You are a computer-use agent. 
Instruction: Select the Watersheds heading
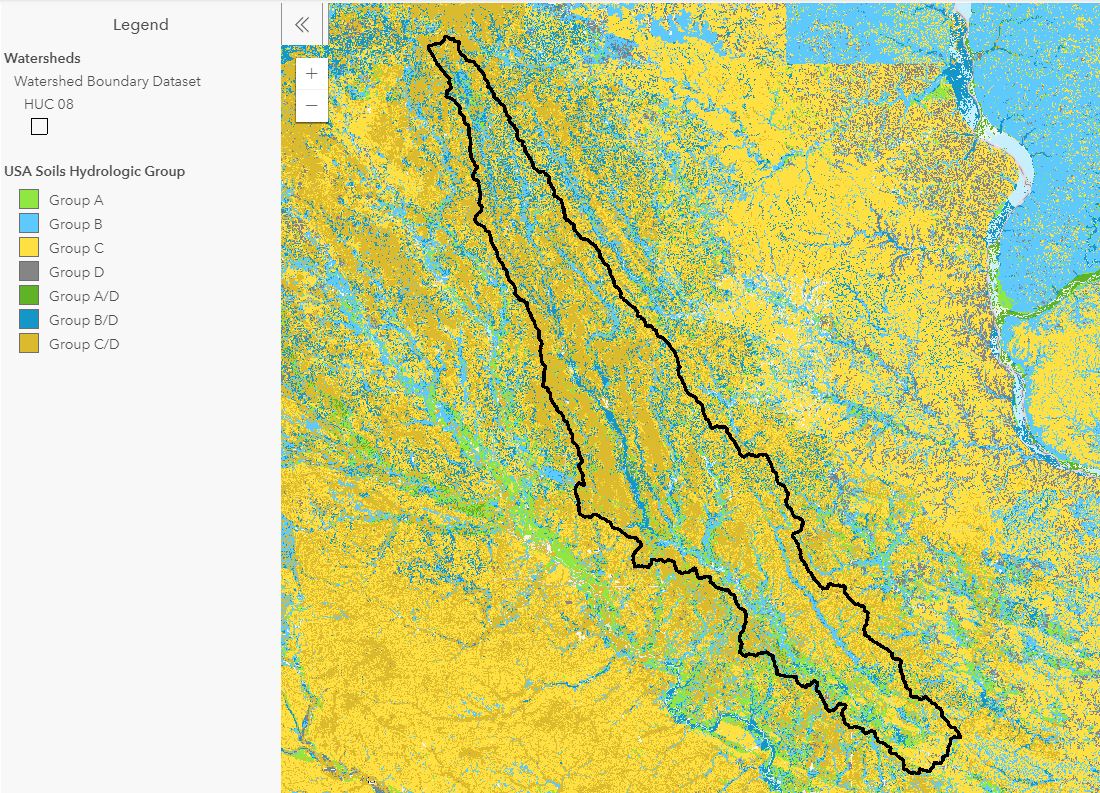[42, 58]
